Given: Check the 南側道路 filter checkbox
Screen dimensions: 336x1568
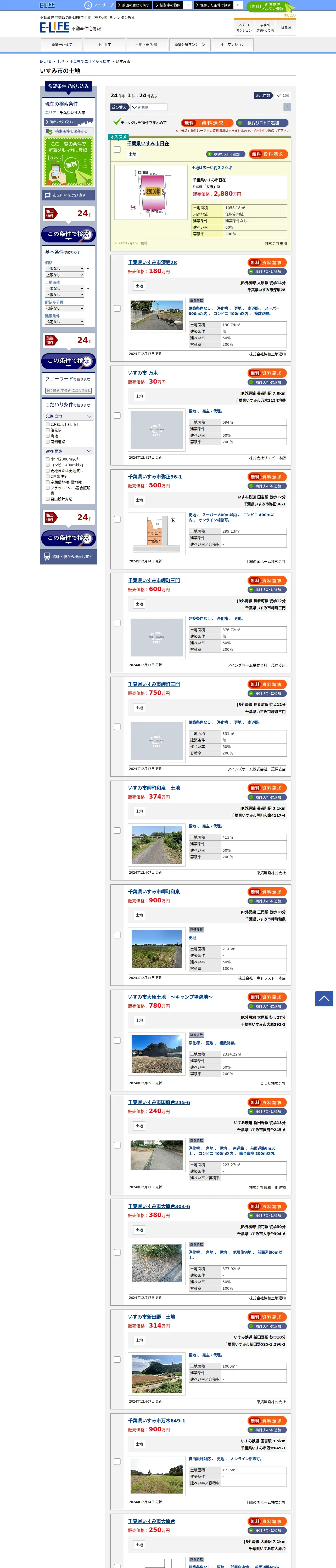Looking at the screenshot, I should pos(48,442).
